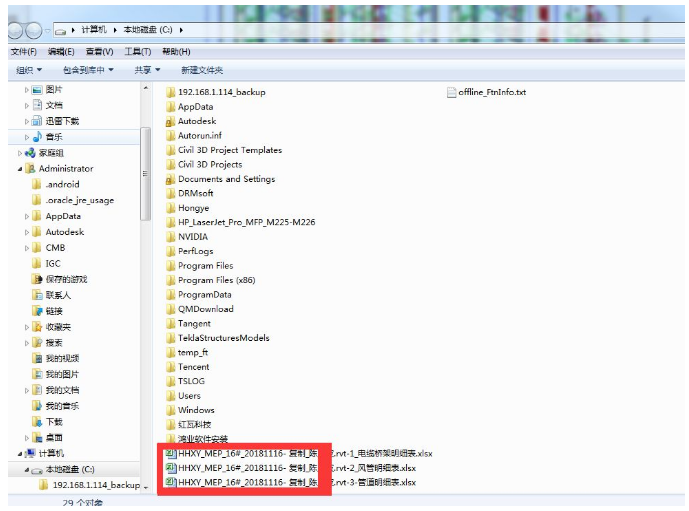Expand the arrow after 本地磁盘 (C:) in address bar
The image size is (689, 511).
[x=181, y=30]
